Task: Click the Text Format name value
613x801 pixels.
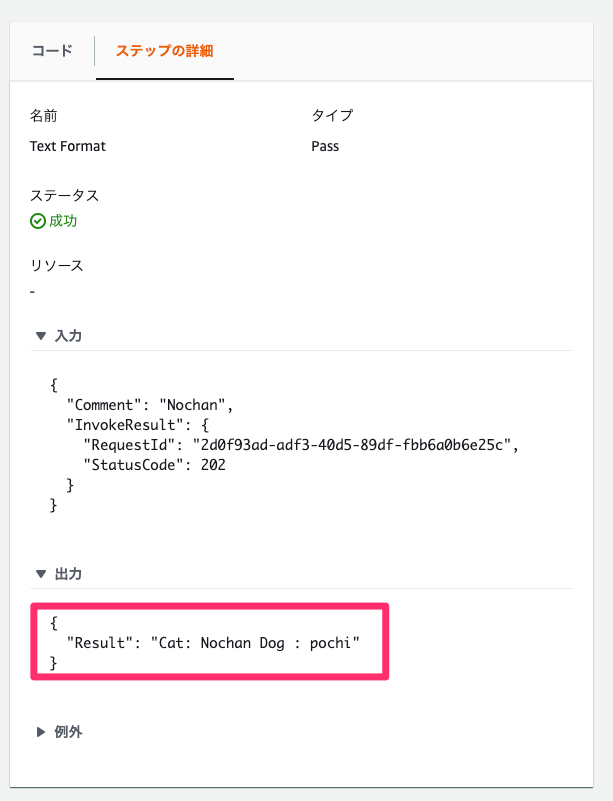Action: pyautogui.click(x=67, y=146)
